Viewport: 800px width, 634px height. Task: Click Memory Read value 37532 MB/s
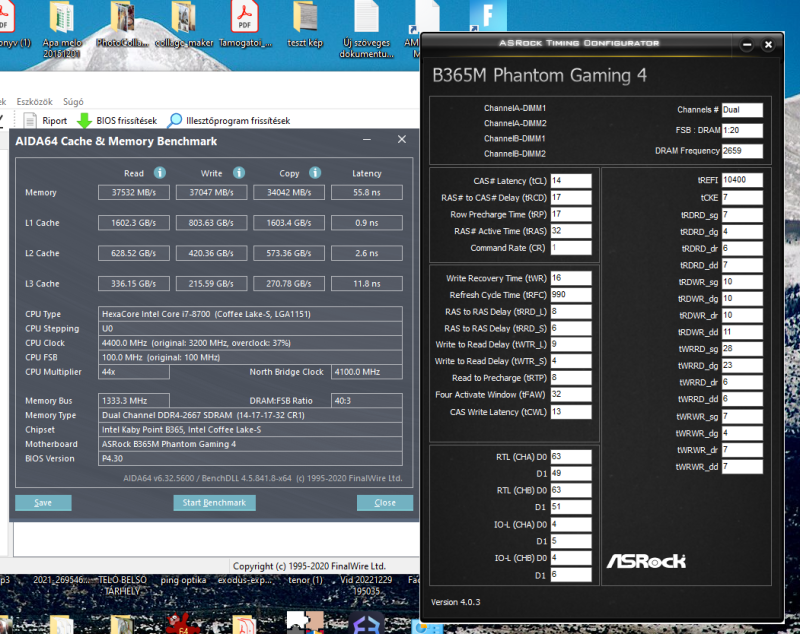click(134, 192)
